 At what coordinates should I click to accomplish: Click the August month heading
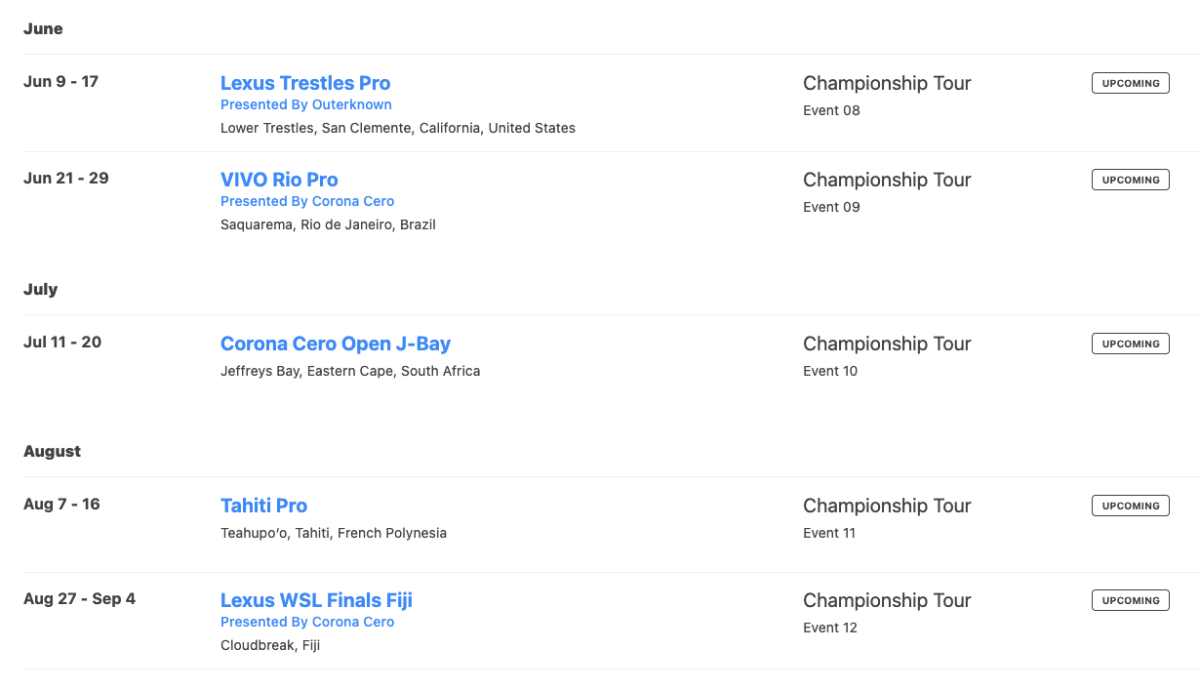(x=52, y=451)
